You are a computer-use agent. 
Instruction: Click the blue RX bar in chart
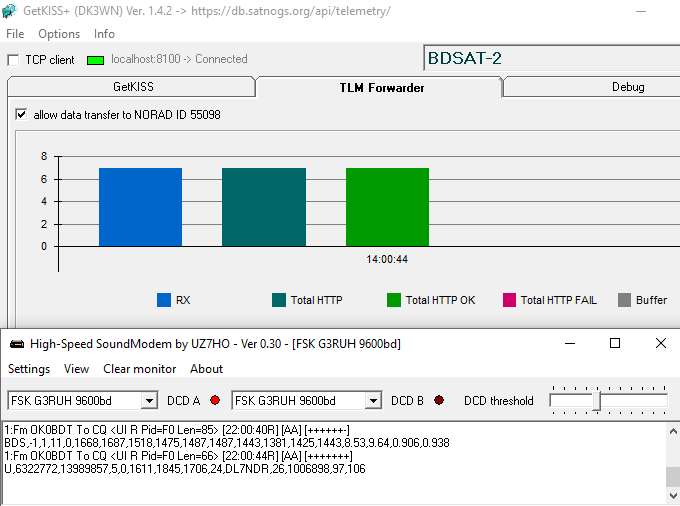pyautogui.click(x=141, y=207)
